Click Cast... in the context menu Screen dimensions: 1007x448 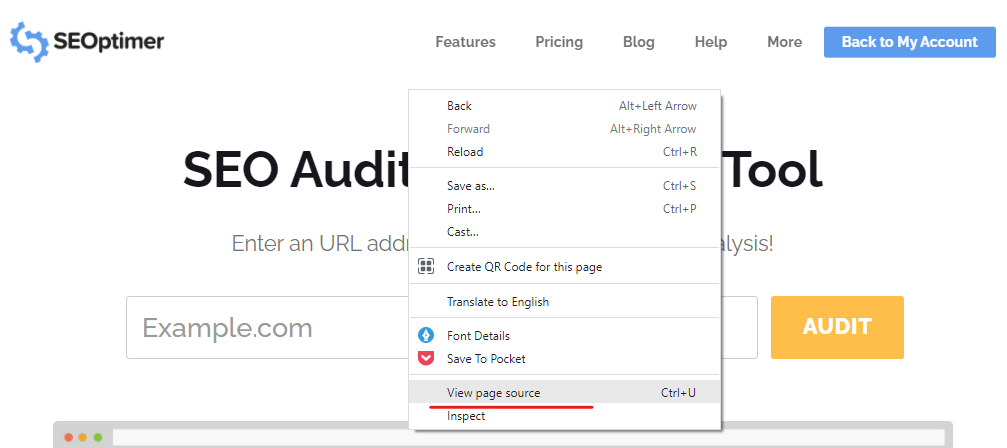pyautogui.click(x=462, y=232)
